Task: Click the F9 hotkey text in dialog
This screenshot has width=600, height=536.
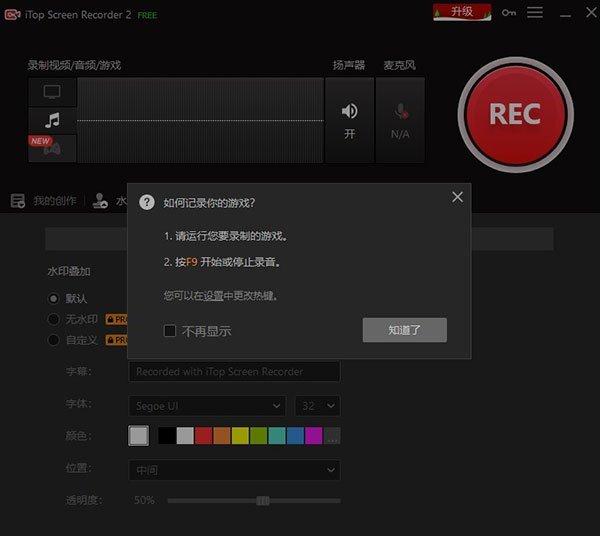Action: (192, 262)
